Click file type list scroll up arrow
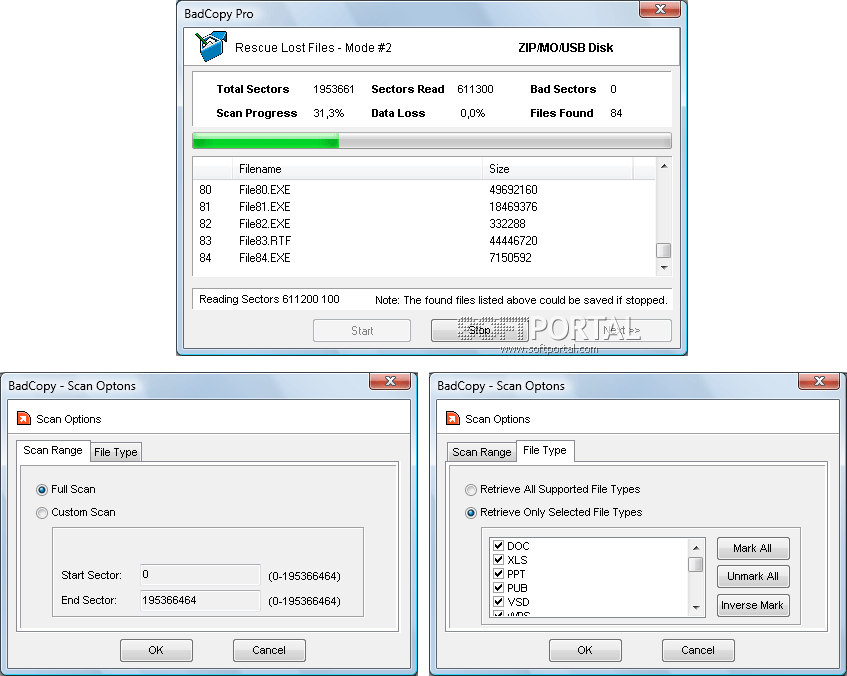The image size is (847, 676). (696, 548)
